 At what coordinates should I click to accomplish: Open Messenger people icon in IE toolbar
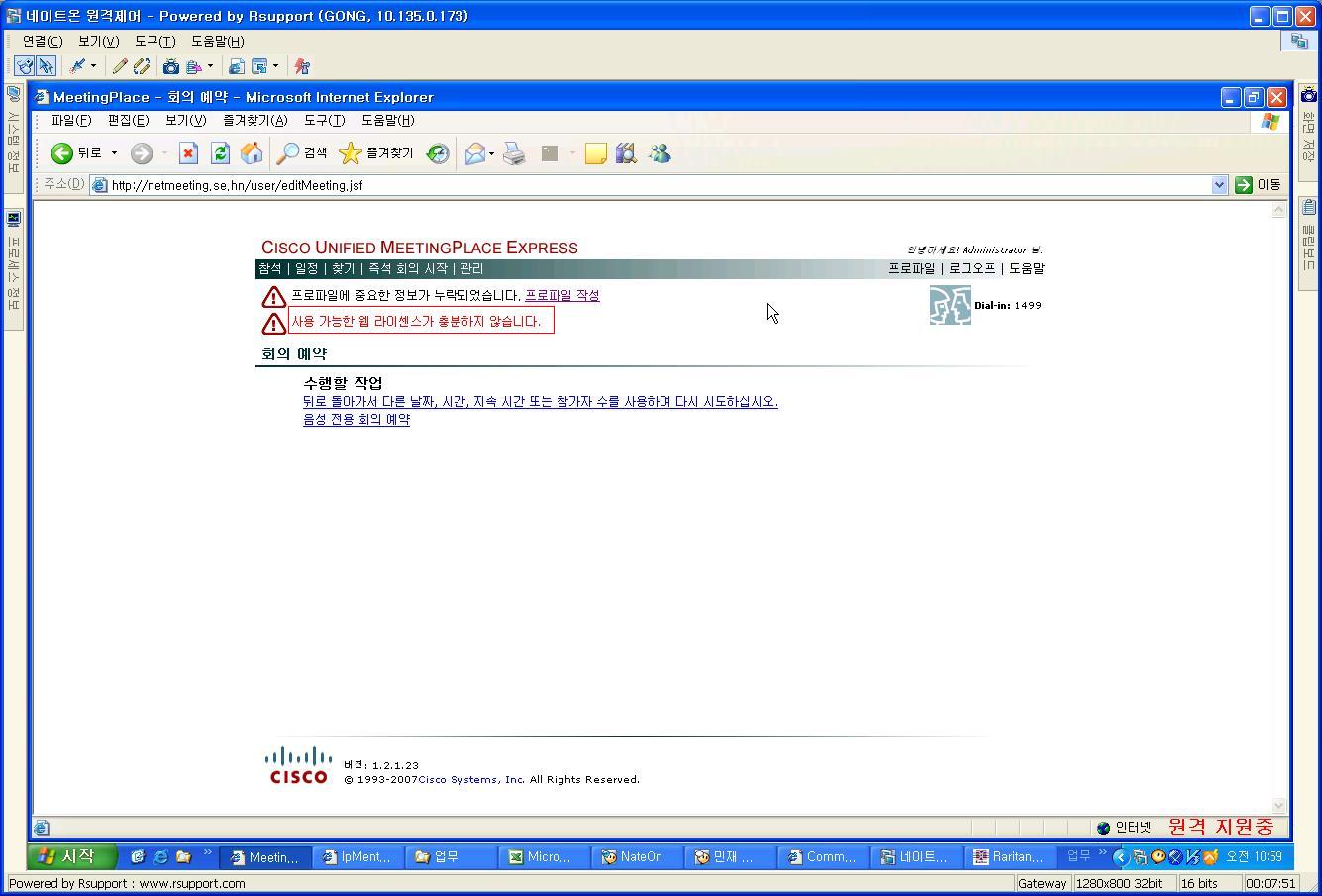(660, 152)
